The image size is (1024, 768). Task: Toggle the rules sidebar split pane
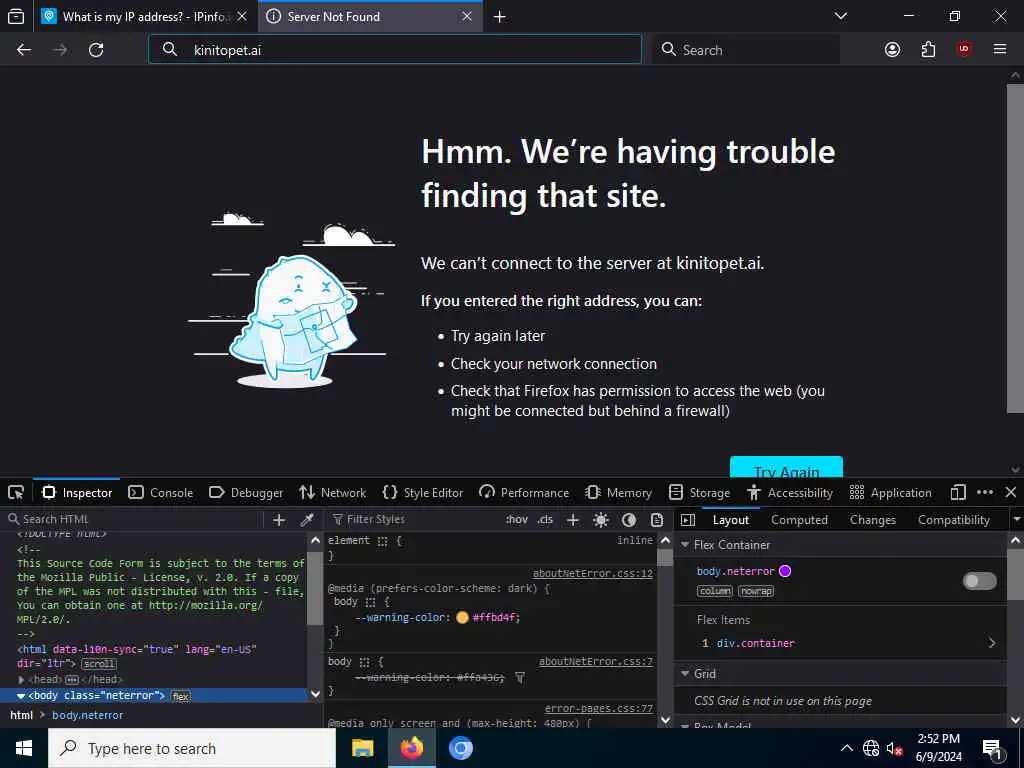(688, 520)
